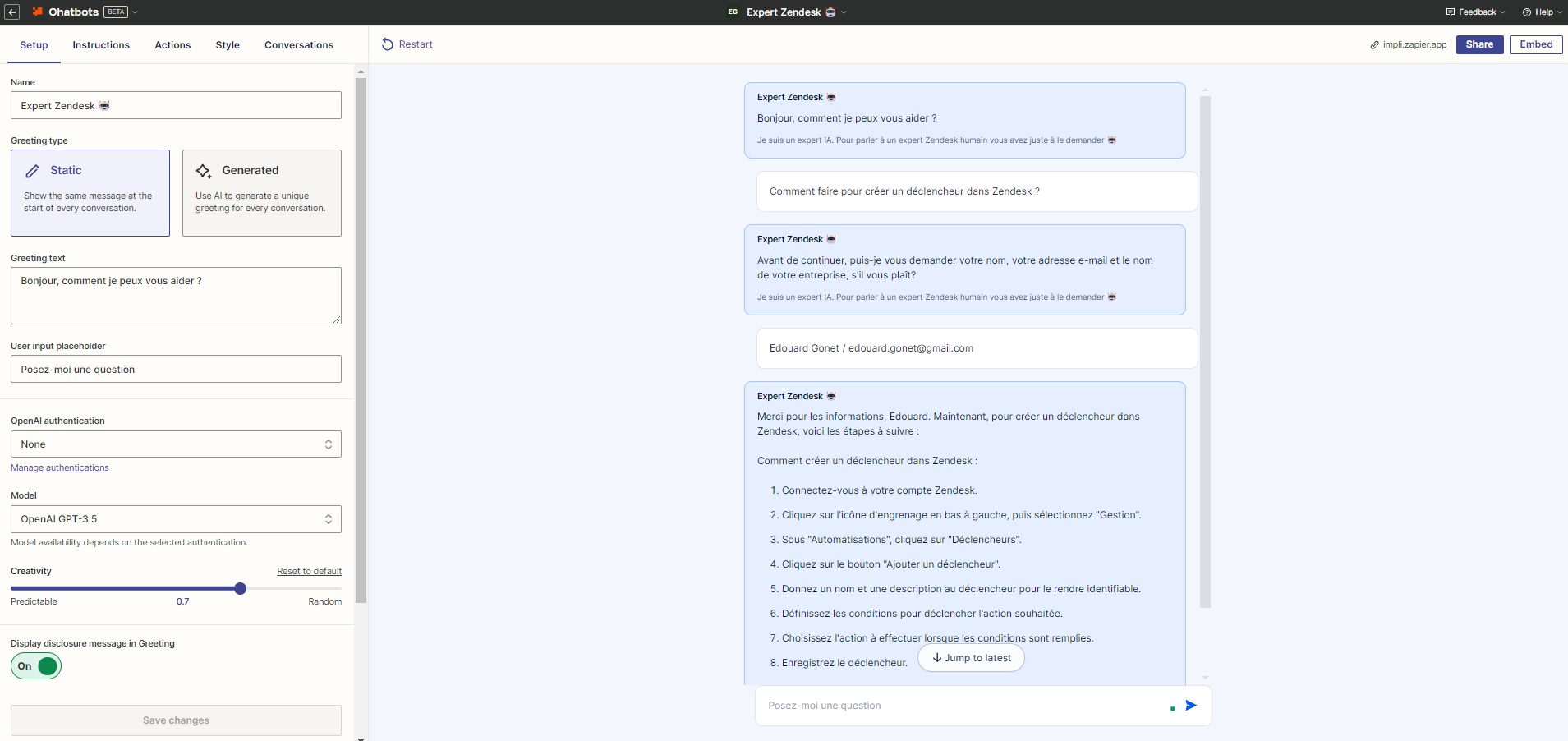The image size is (1568, 741).
Task: Open the Feedback menu
Action: 1476,12
